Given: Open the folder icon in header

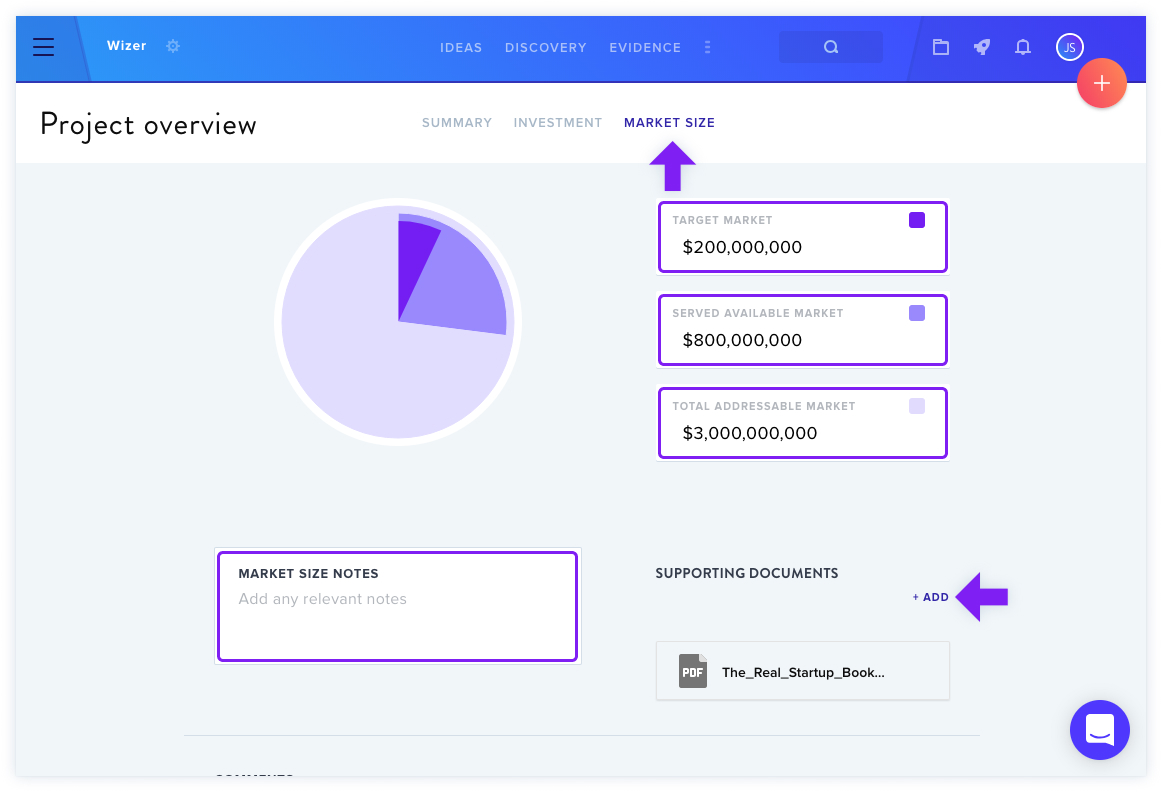Looking at the screenshot, I should pos(940,47).
